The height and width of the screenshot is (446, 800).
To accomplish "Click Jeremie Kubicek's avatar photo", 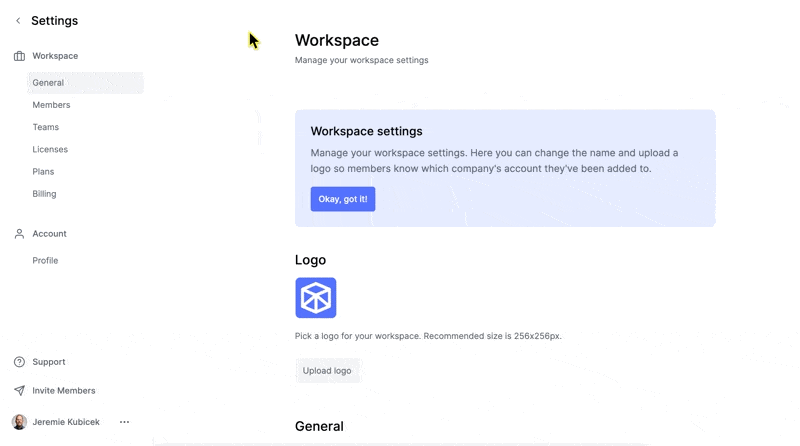I will point(19,422).
